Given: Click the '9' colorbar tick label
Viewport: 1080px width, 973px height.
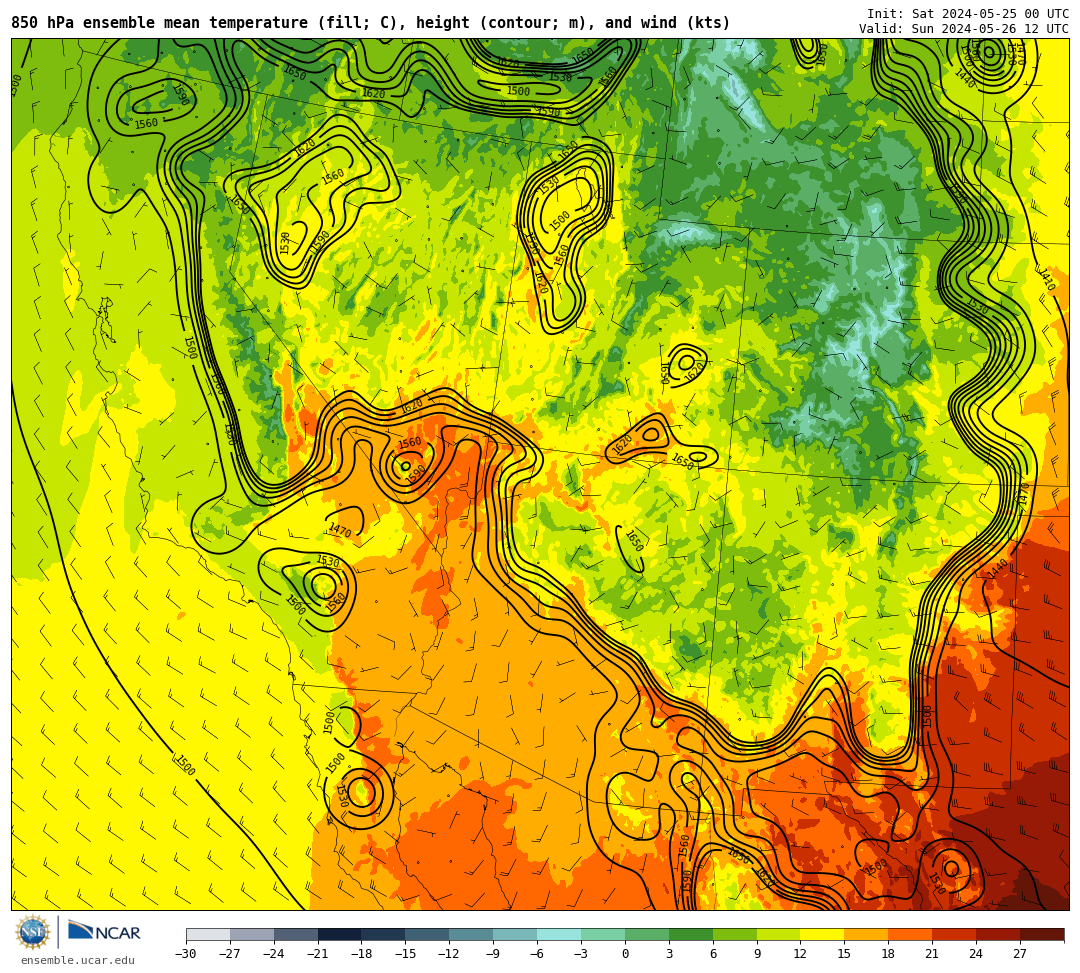Looking at the screenshot, I should 757,954.
